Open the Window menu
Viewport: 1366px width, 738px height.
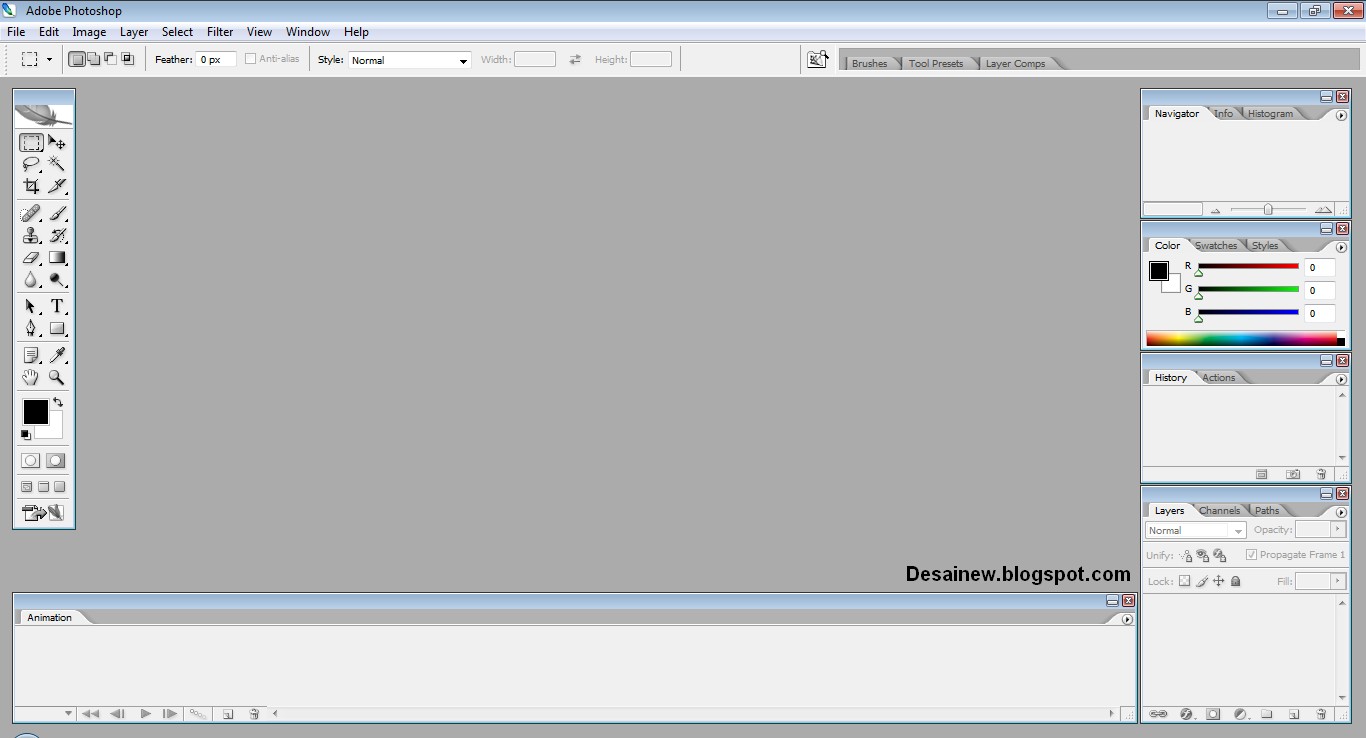(308, 32)
